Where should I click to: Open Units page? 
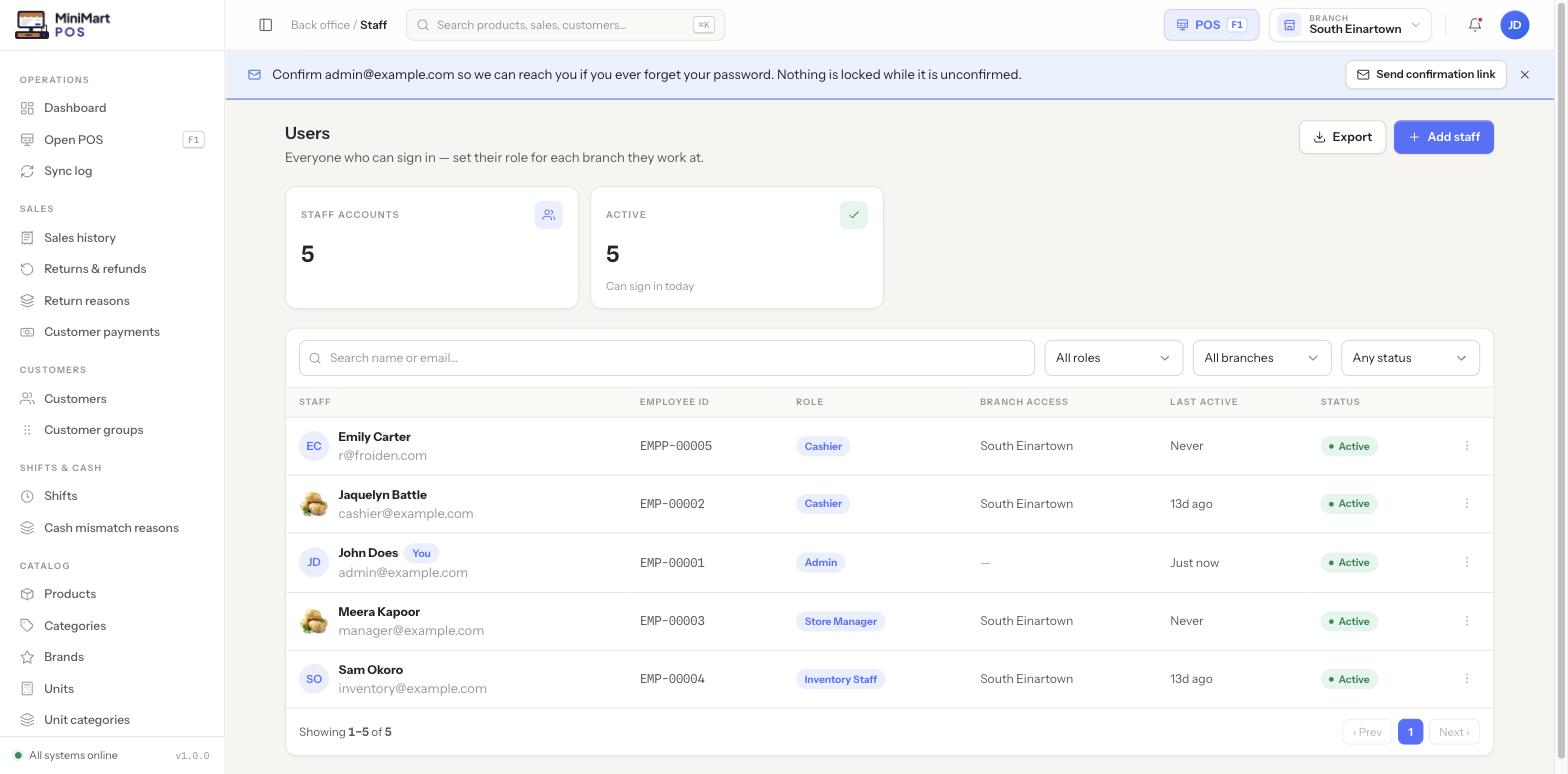pos(112,689)
